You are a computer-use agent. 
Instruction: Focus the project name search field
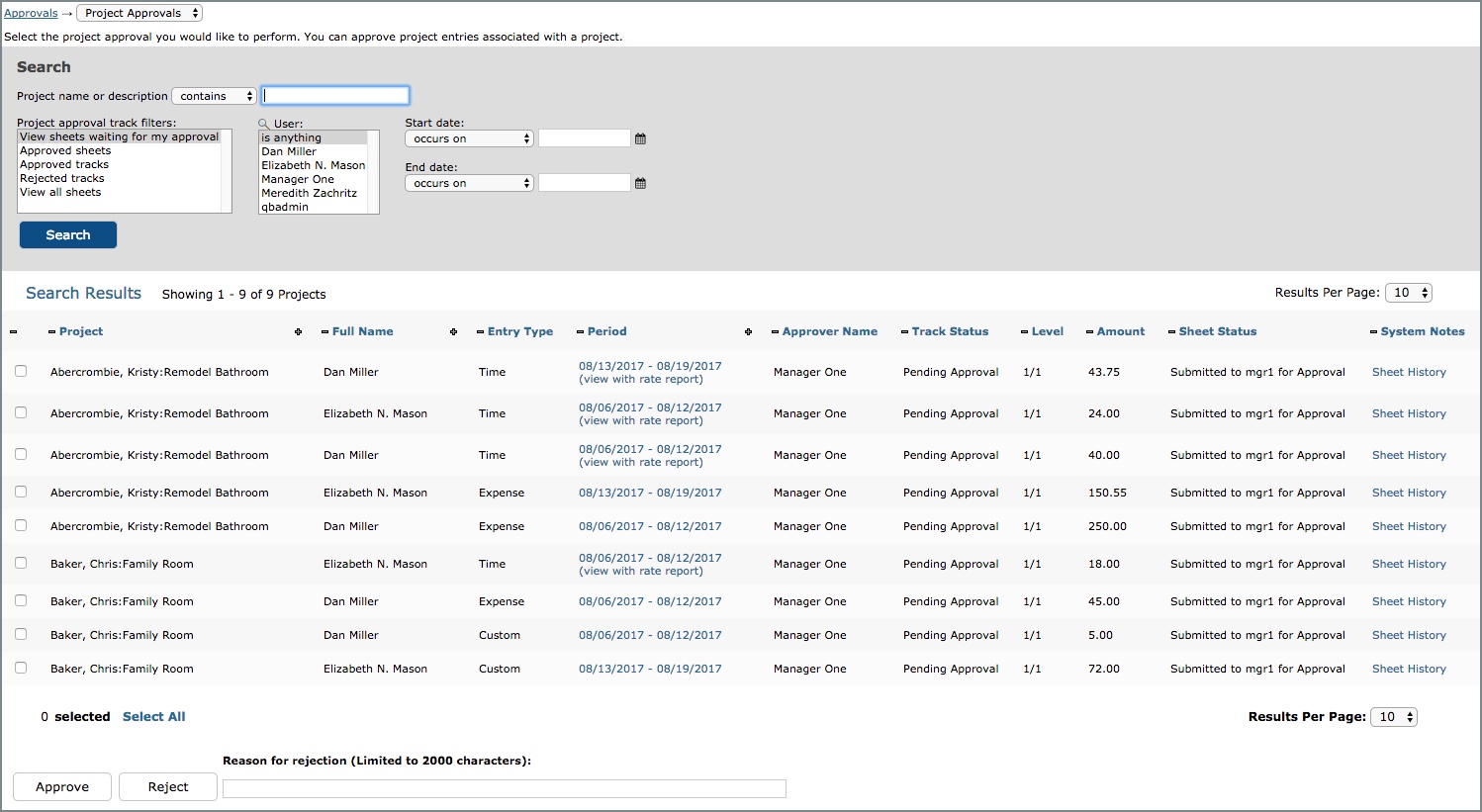335,96
